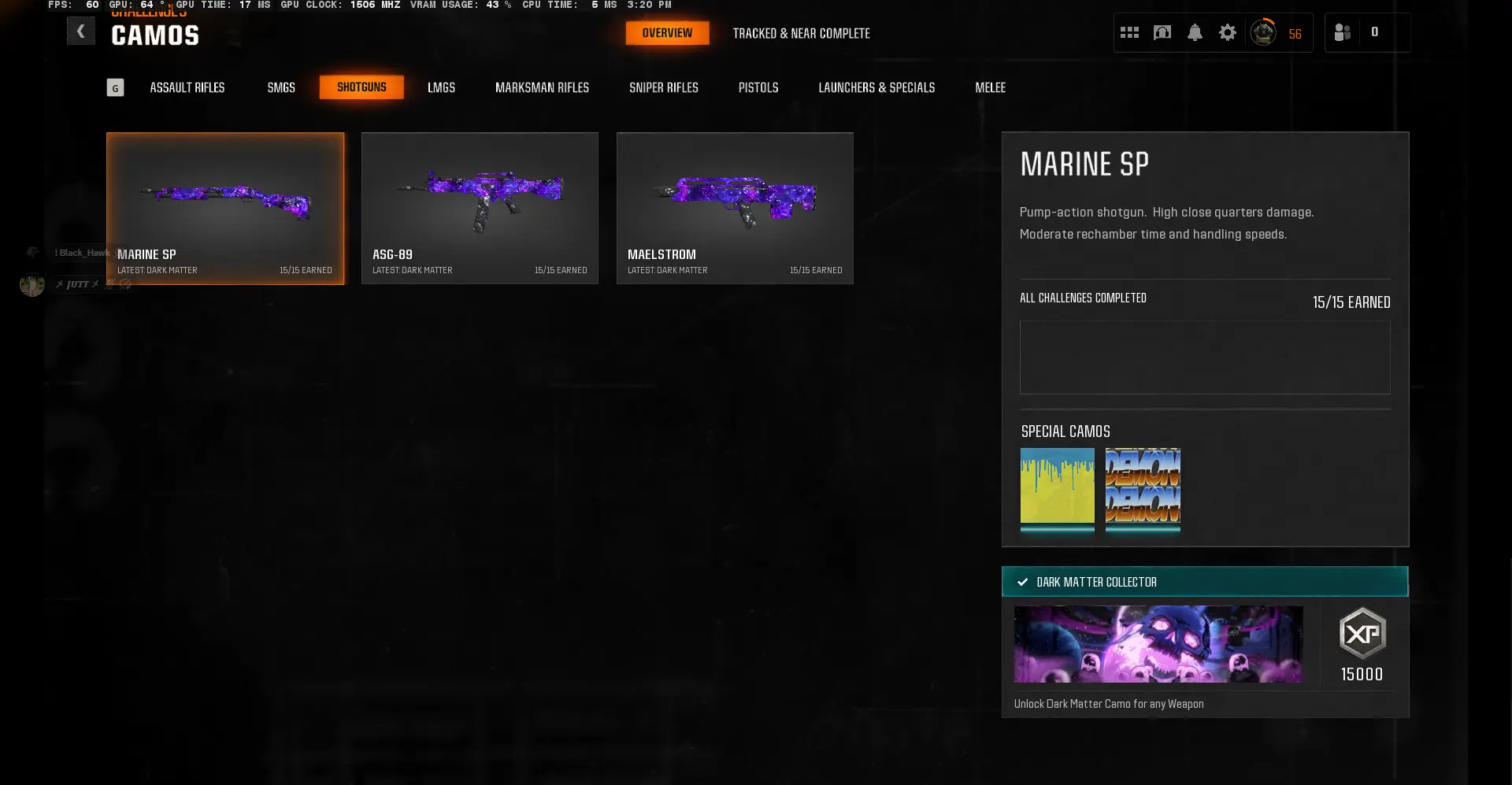Open notifications bell icon
Image resolution: width=1512 pixels, height=785 pixels.
point(1195,32)
